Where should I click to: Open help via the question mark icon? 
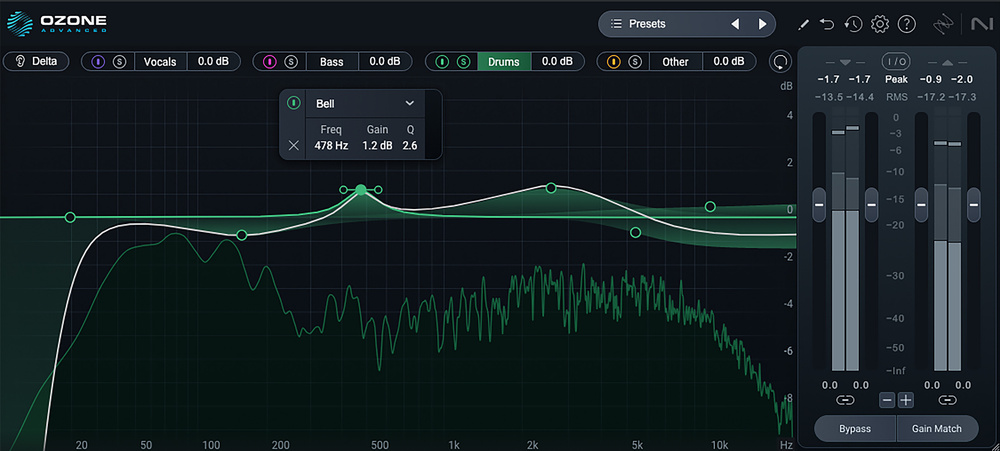pos(907,23)
